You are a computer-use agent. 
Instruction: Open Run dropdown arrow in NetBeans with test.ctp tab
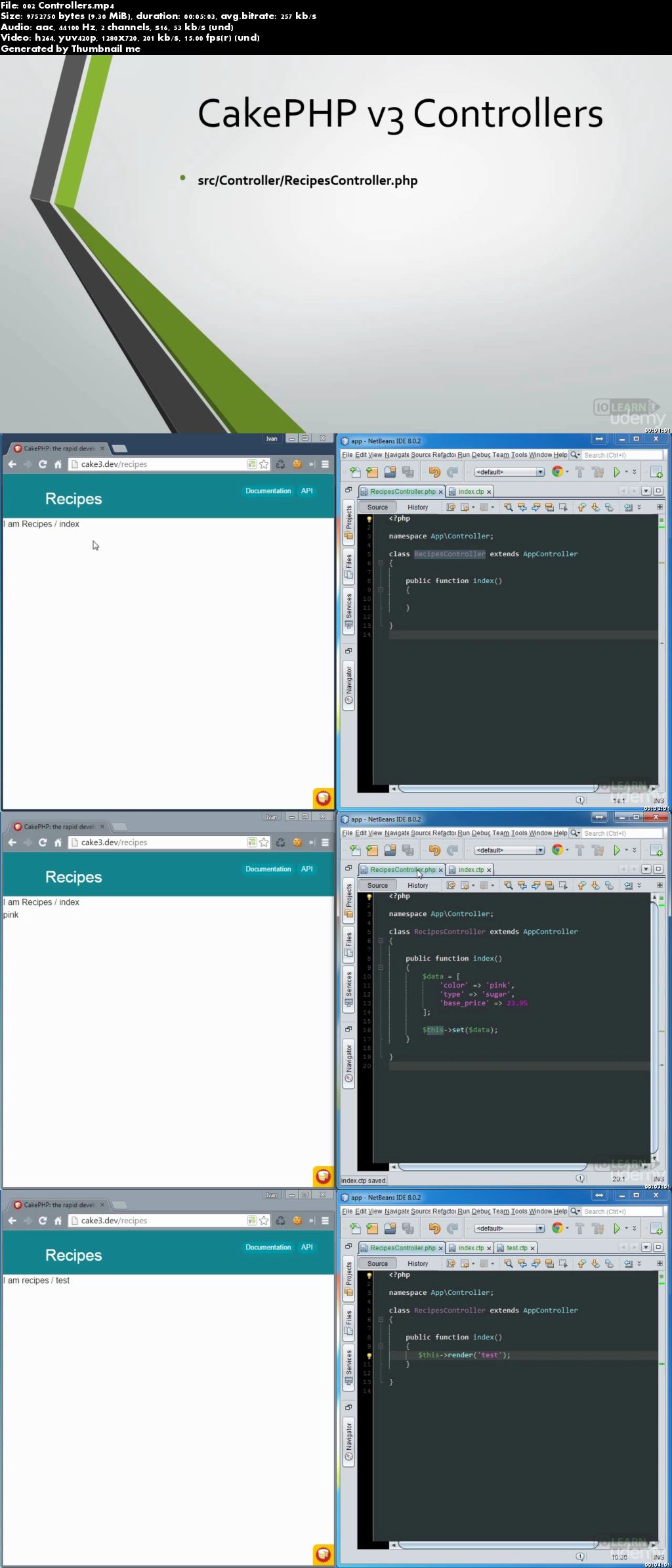coord(626,1228)
